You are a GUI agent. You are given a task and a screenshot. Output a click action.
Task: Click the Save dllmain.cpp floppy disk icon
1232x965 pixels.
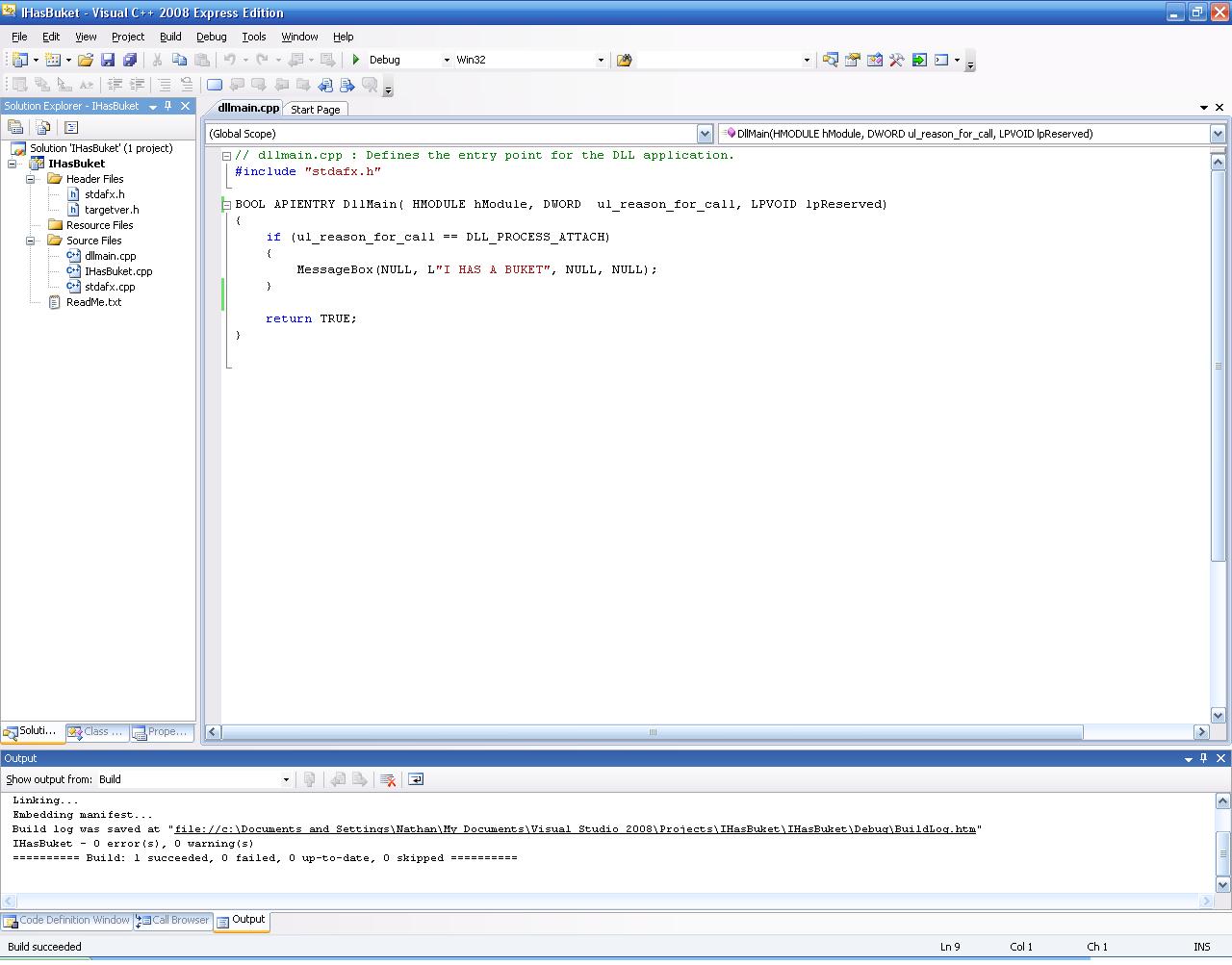coord(108,60)
